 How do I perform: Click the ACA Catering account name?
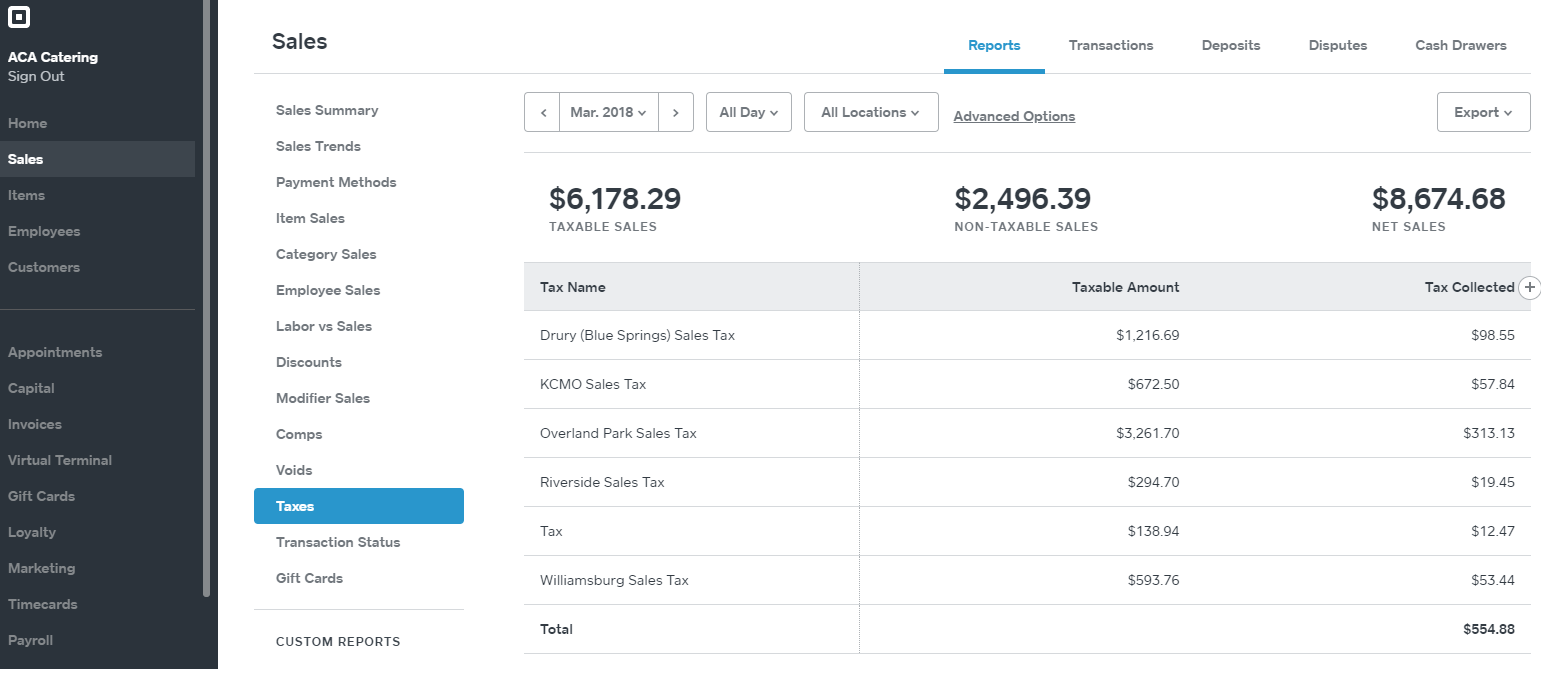pos(53,57)
